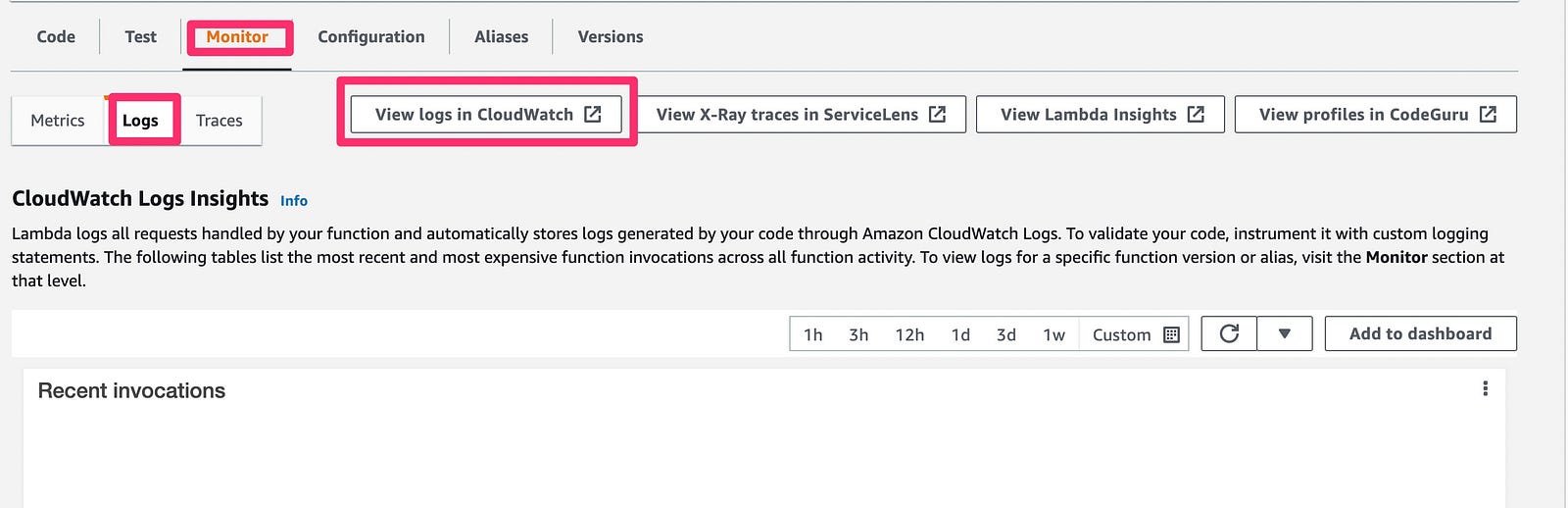
Task: Choose the Custom time range
Action: (x=1122, y=334)
